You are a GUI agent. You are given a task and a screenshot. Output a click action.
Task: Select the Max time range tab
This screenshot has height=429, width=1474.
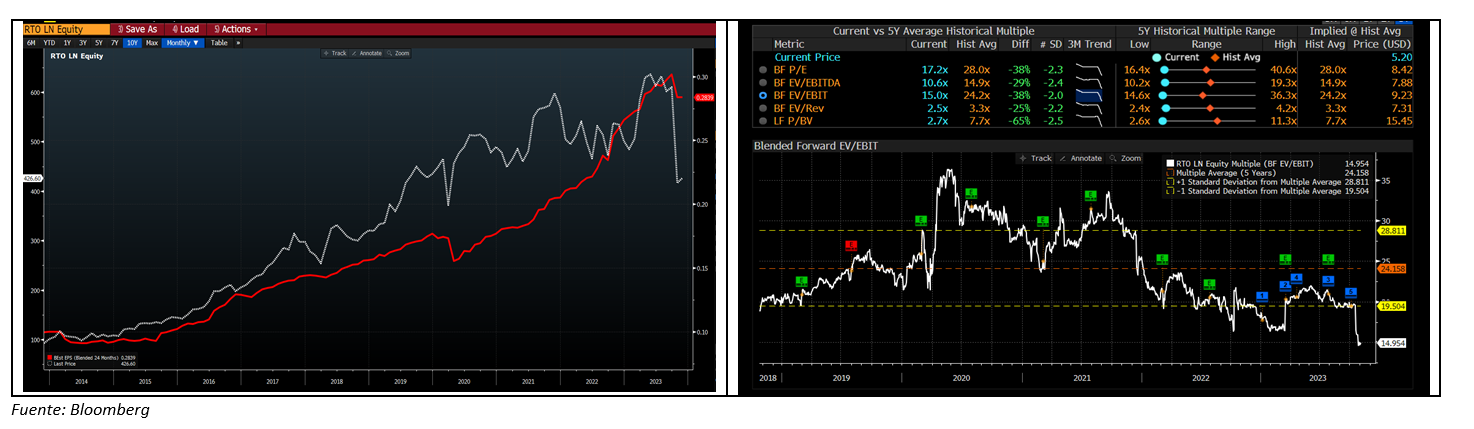(152, 43)
